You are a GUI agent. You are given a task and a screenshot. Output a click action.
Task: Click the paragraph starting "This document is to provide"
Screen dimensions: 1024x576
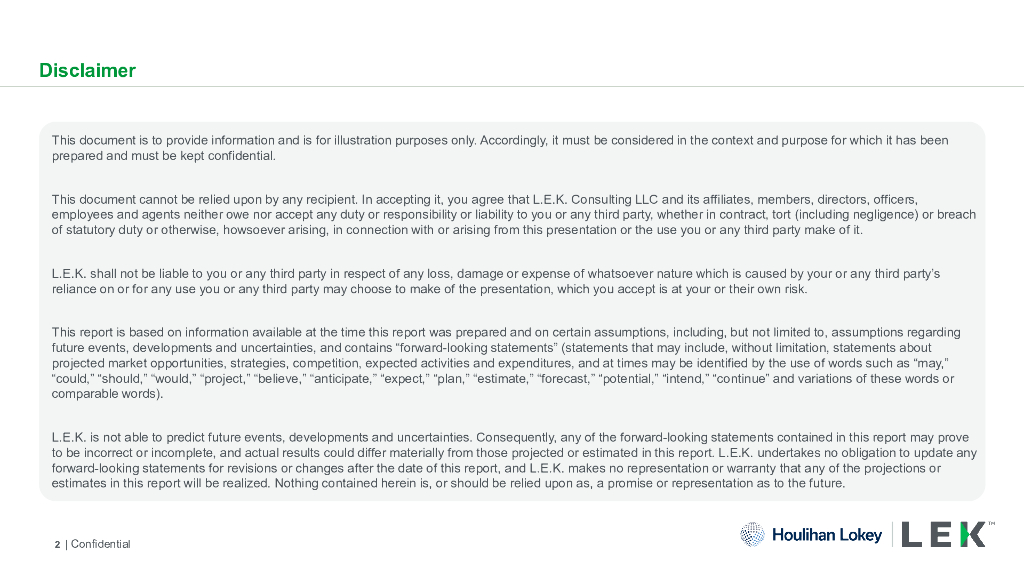click(500, 148)
